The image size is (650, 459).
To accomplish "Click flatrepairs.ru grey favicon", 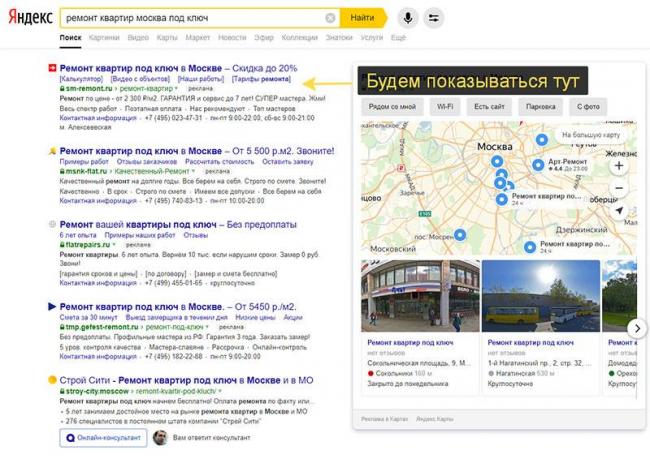I will coord(52,224).
